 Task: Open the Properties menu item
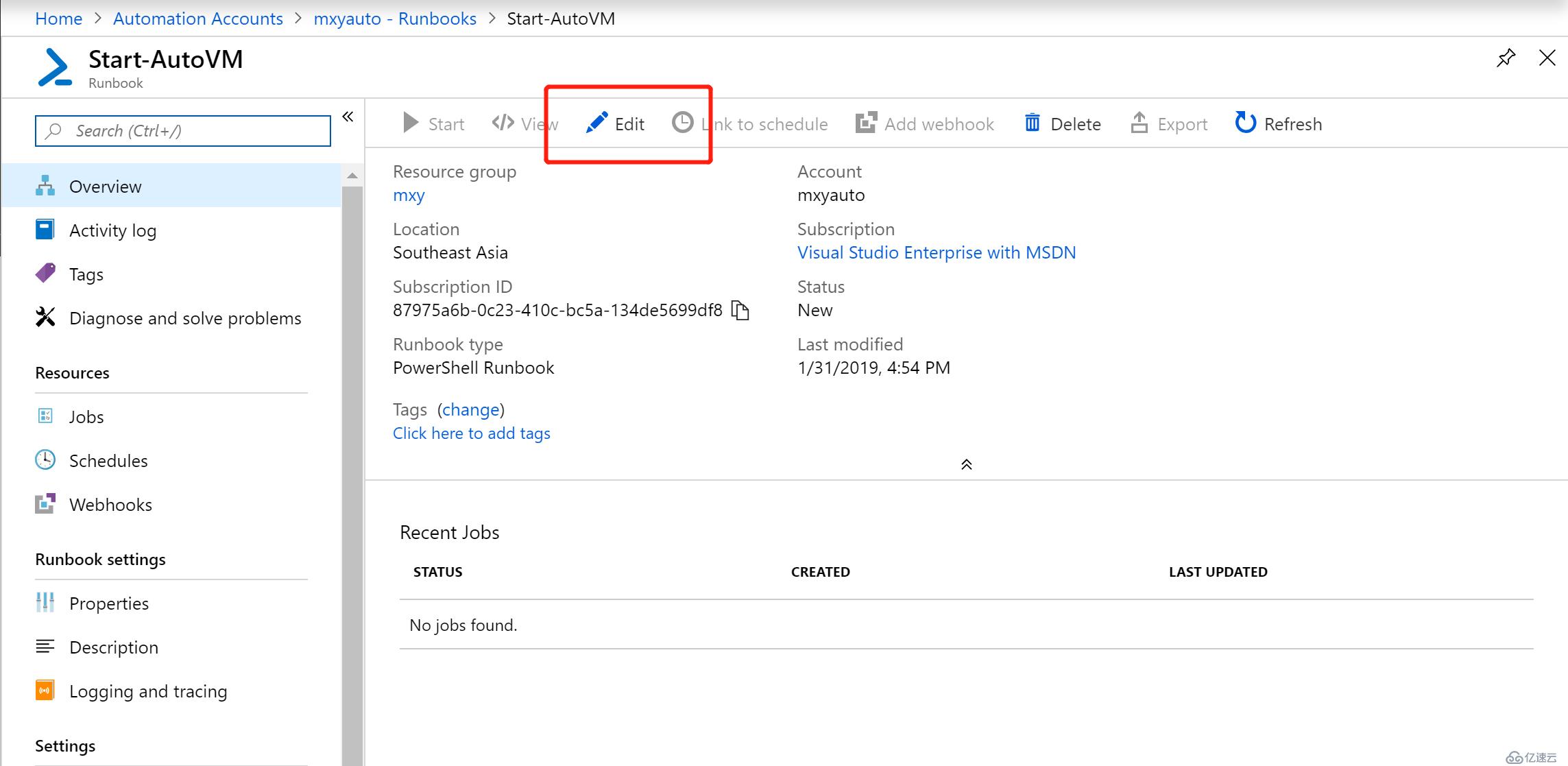click(x=171, y=603)
